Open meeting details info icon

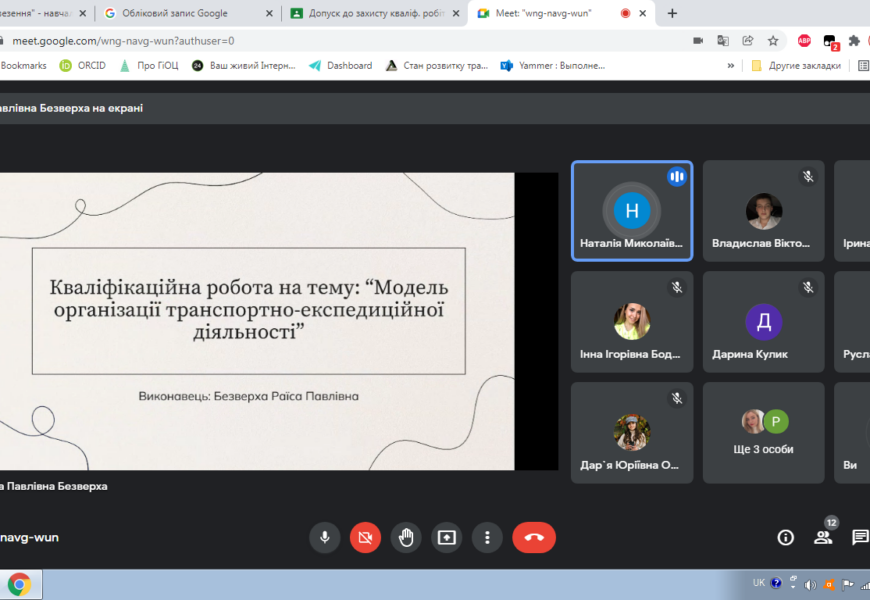point(786,538)
